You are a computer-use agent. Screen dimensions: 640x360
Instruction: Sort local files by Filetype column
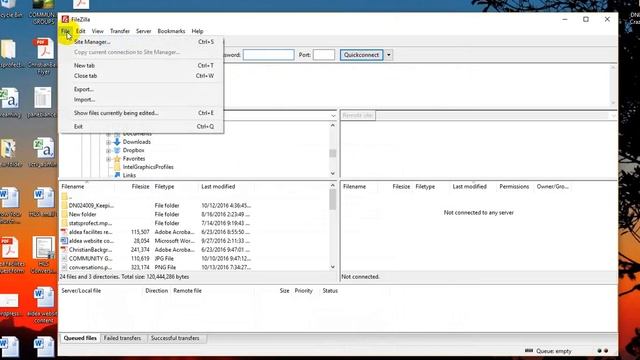[164, 187]
